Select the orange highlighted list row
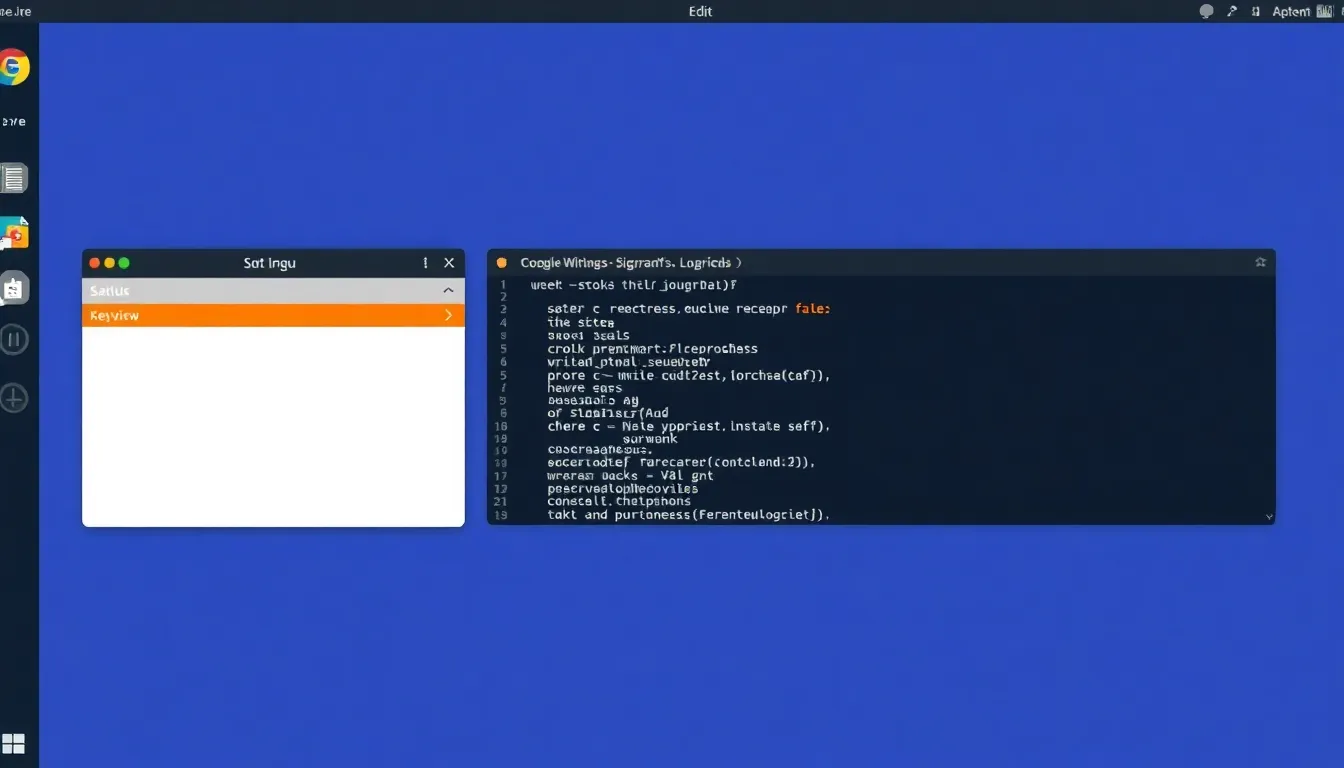 click(260, 316)
